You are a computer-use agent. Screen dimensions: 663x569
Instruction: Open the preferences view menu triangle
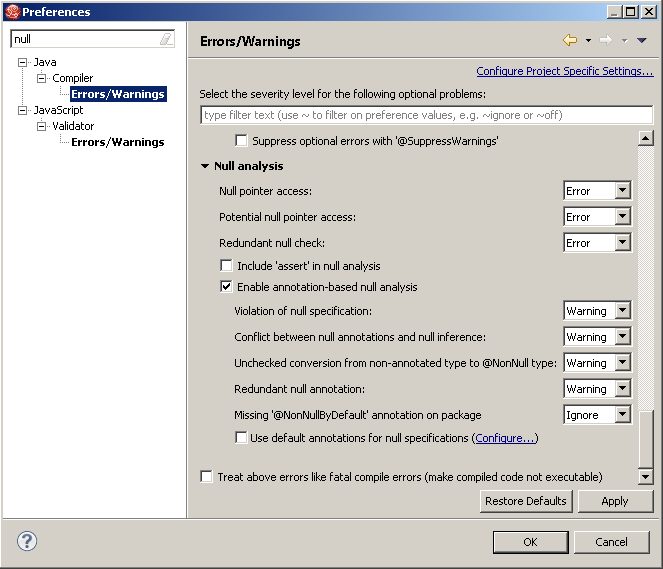click(x=642, y=40)
